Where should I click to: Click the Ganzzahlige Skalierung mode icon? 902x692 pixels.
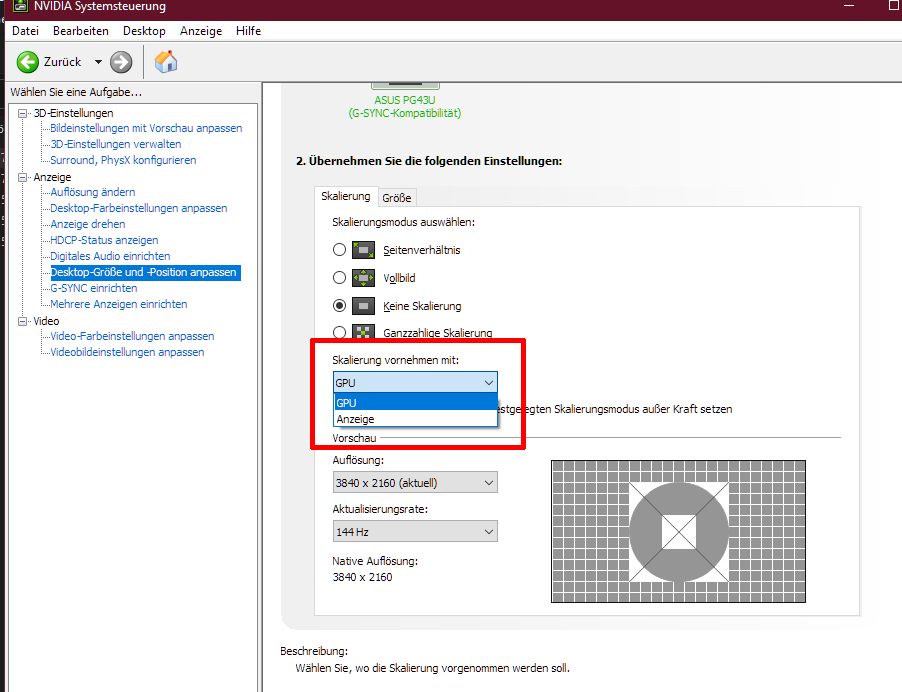pos(363,332)
